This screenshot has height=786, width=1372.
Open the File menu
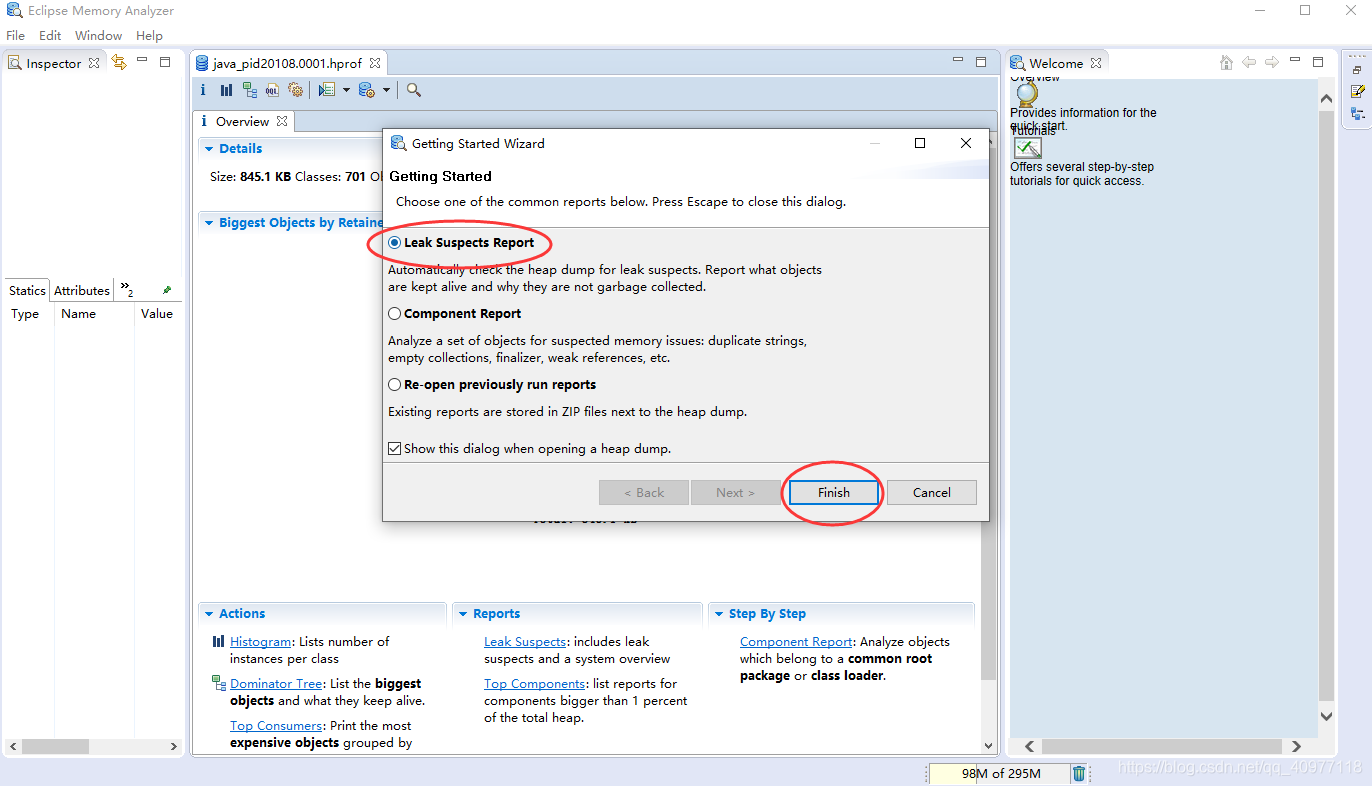click(15, 35)
